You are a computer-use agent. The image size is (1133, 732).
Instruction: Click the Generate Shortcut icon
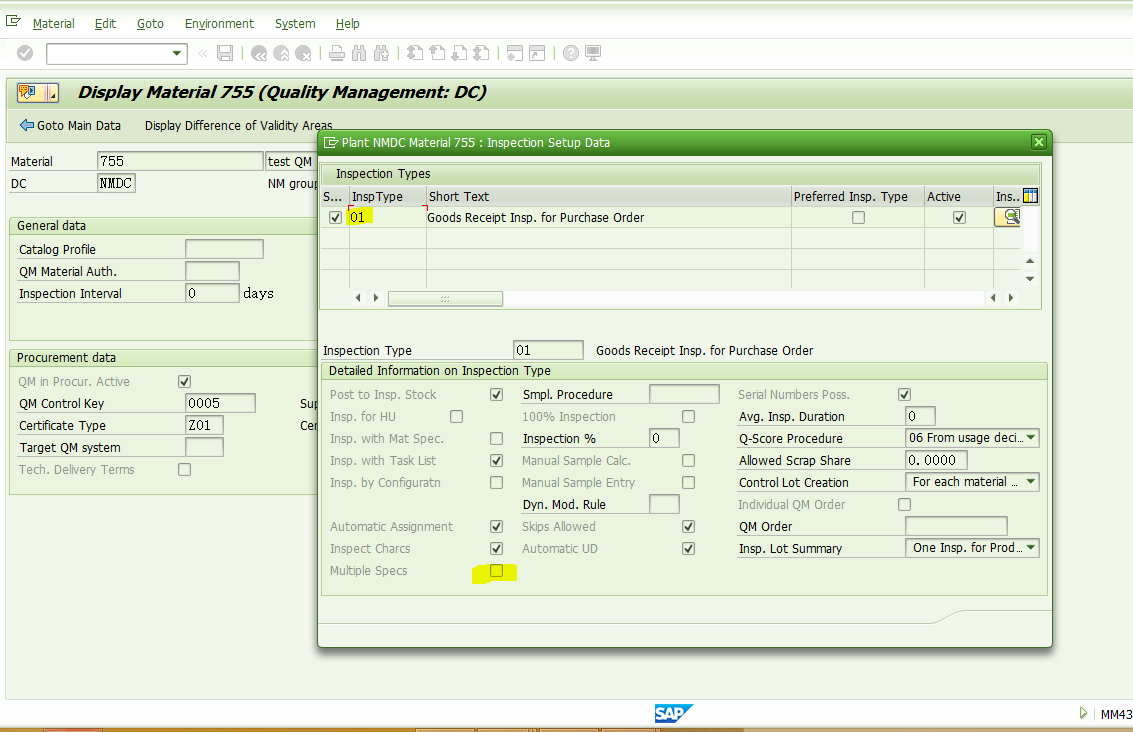click(x=537, y=53)
